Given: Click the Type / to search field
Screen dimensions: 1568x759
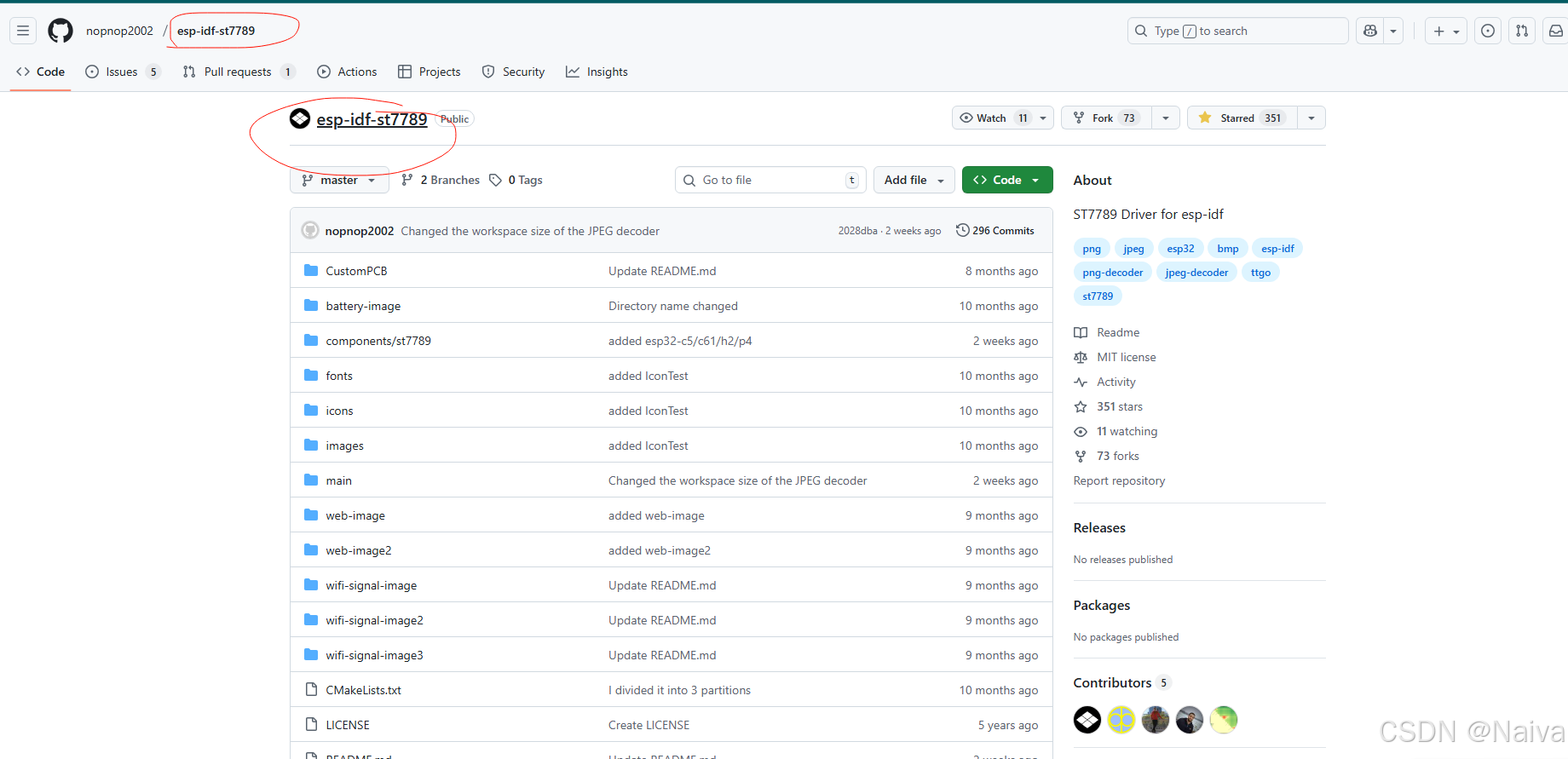Looking at the screenshot, I should pos(1237,31).
